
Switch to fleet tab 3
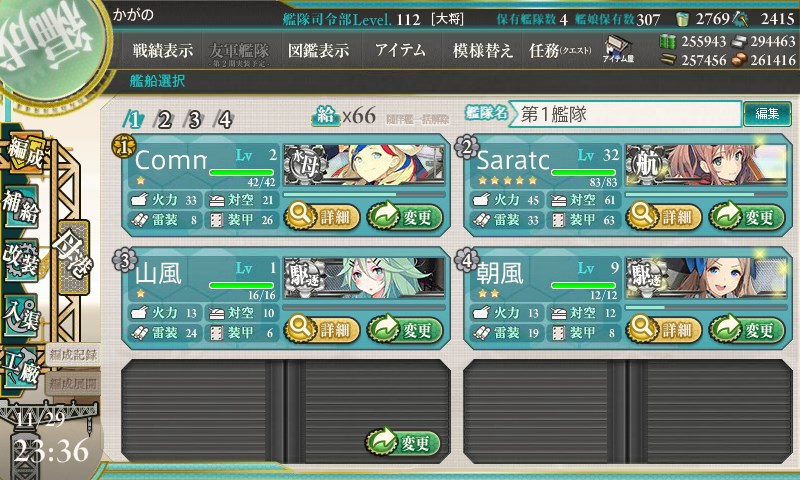click(194, 120)
